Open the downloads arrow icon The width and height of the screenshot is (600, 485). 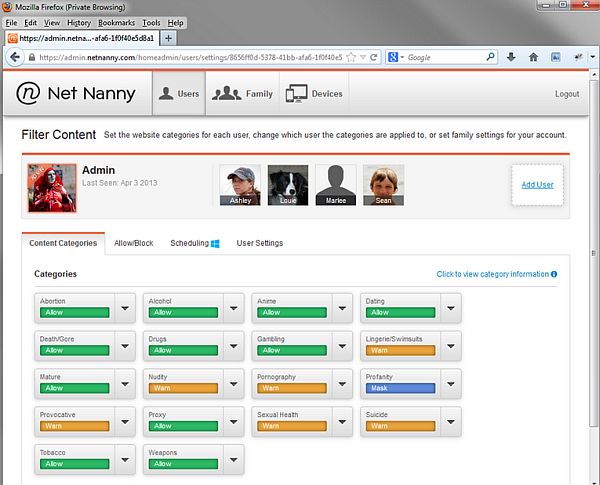point(511,57)
